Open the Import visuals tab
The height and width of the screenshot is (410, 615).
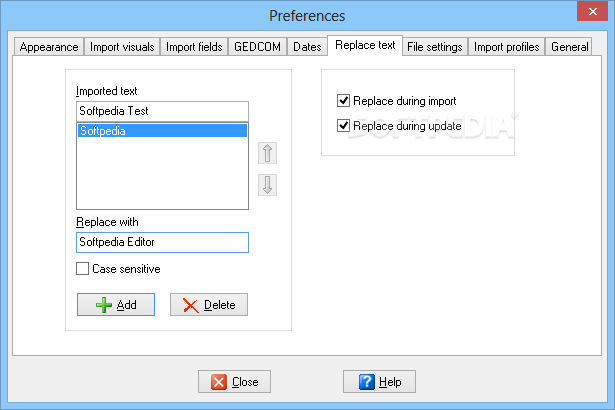pyautogui.click(x=122, y=47)
